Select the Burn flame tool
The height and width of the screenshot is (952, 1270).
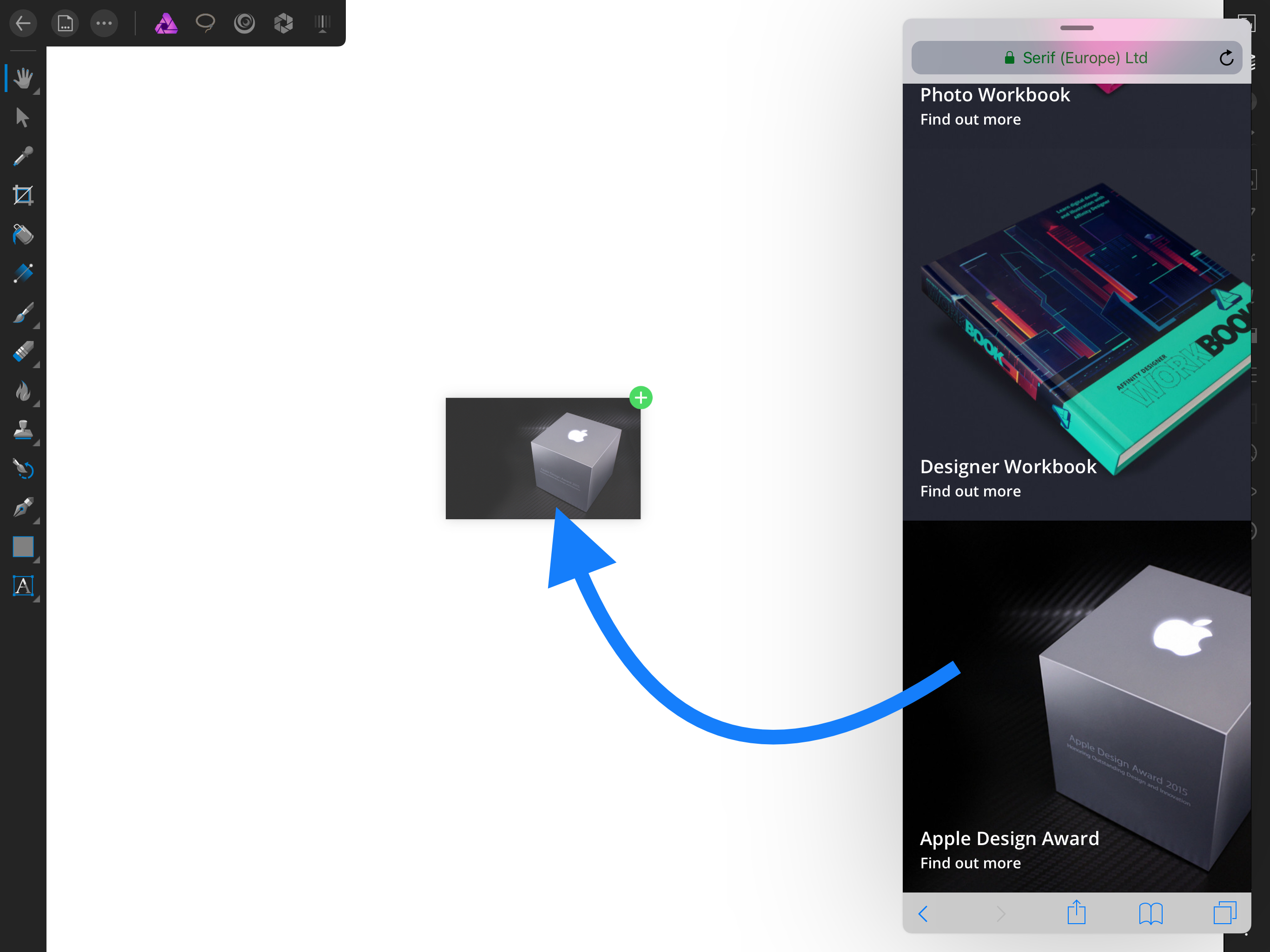click(23, 391)
